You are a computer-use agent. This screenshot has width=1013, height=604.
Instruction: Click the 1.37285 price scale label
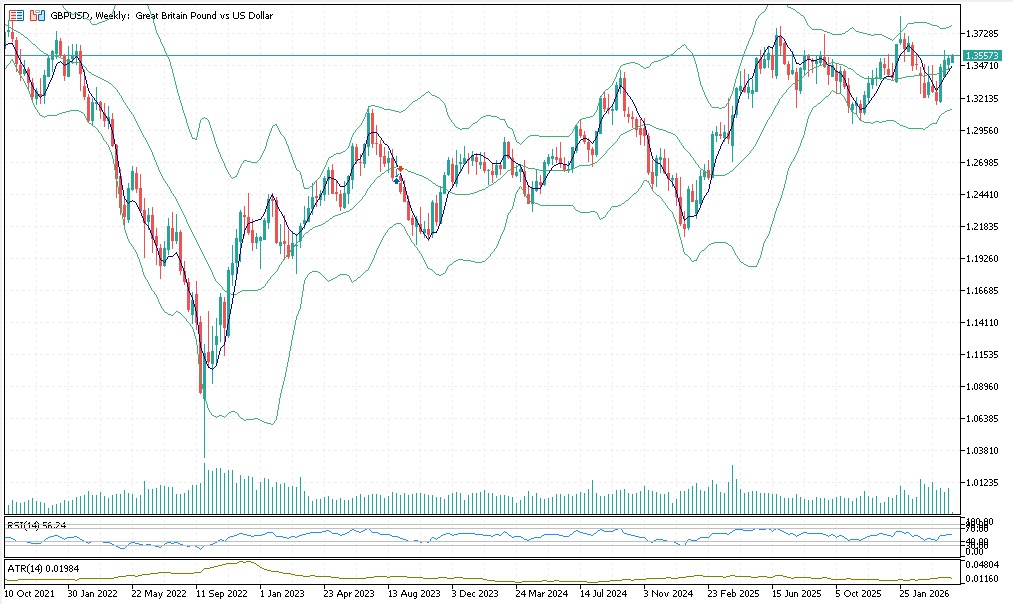coord(983,34)
